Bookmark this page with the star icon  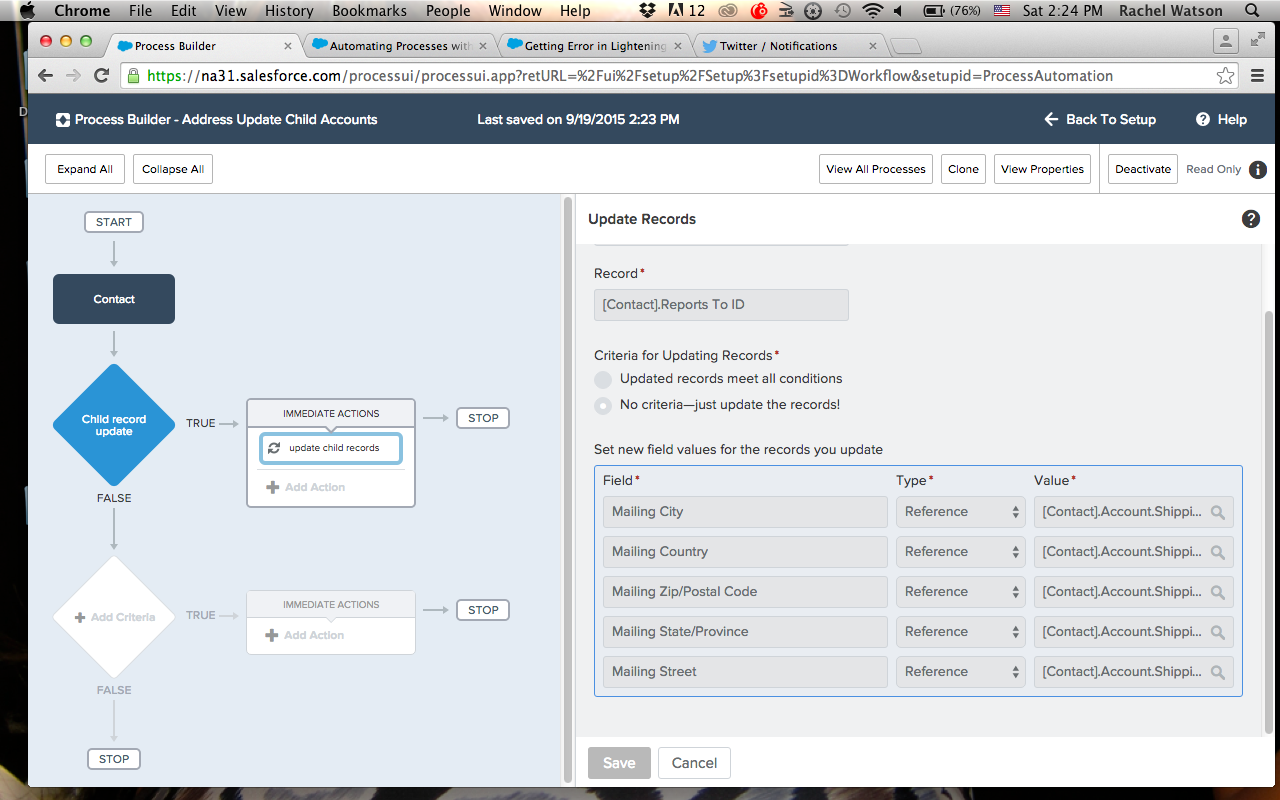point(1225,76)
